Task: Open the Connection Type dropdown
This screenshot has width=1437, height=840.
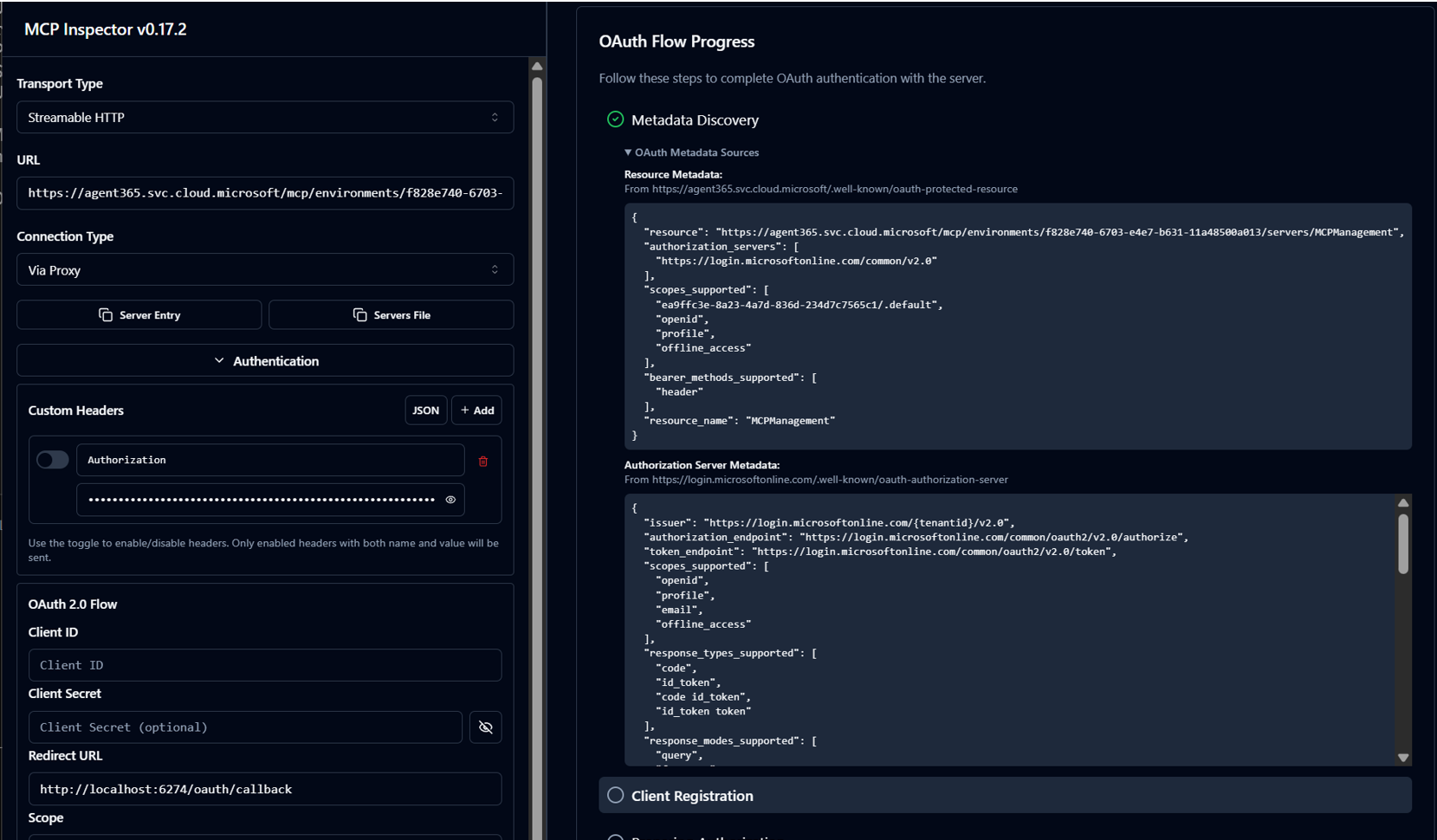Action: click(x=264, y=270)
